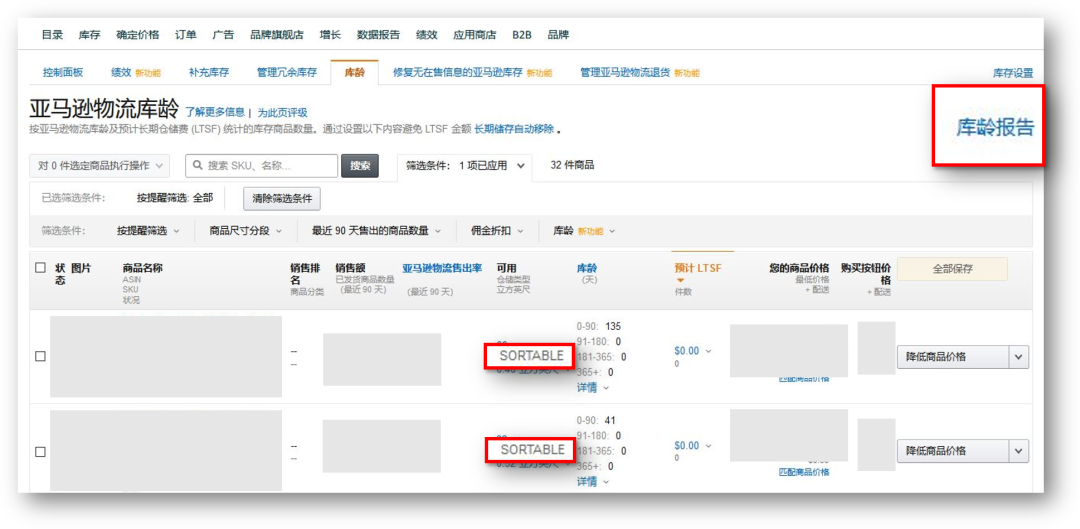
Task: Click the 为此页评级 link
Action: tap(282, 112)
